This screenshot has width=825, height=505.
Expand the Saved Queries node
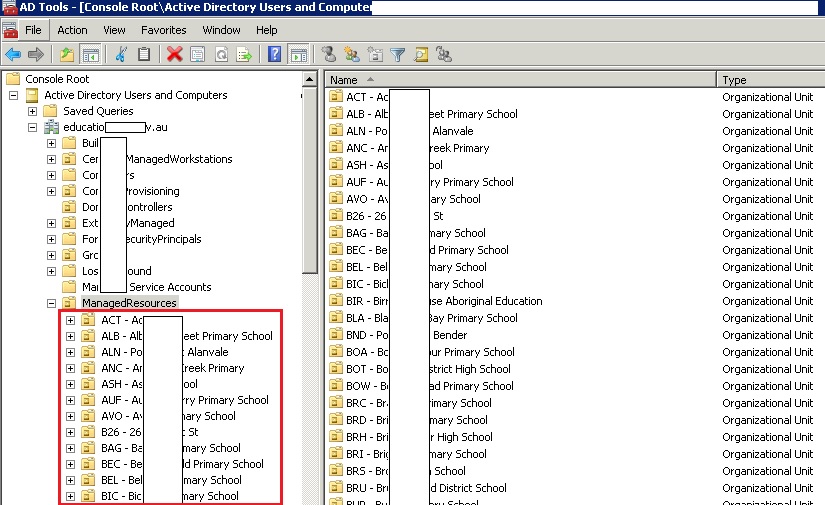[x=33, y=111]
